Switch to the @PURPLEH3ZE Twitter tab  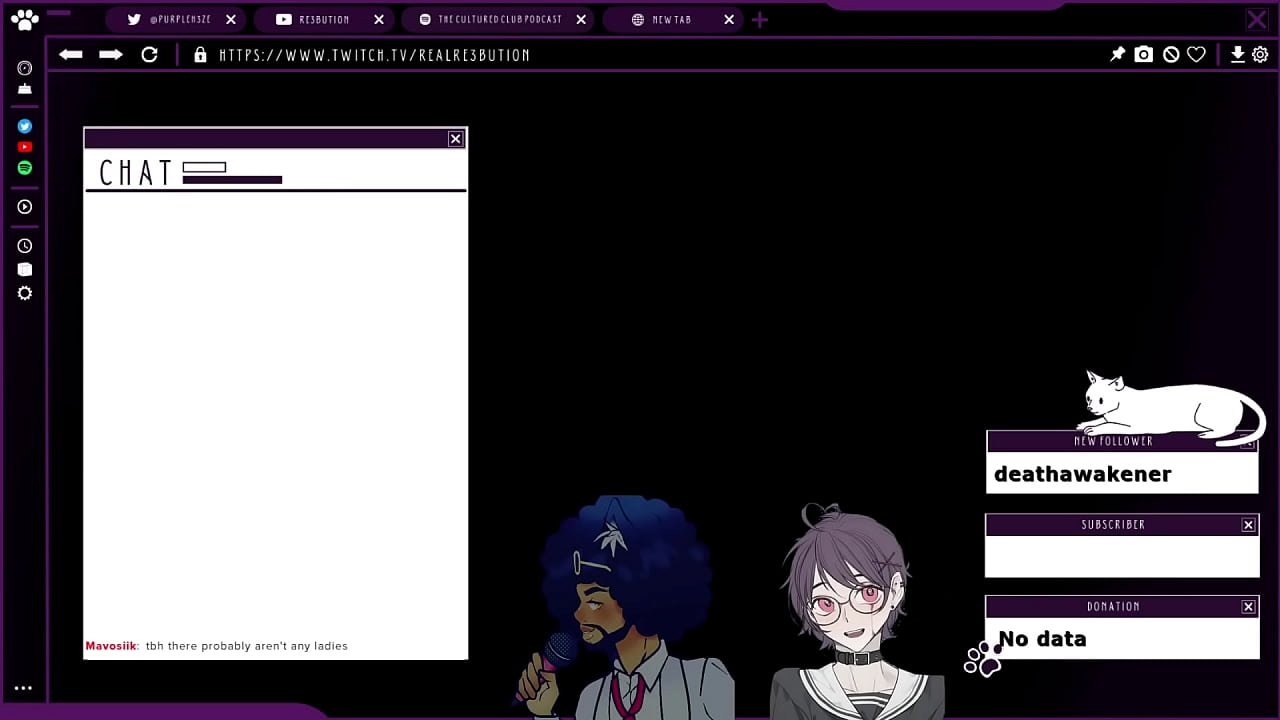pos(180,19)
